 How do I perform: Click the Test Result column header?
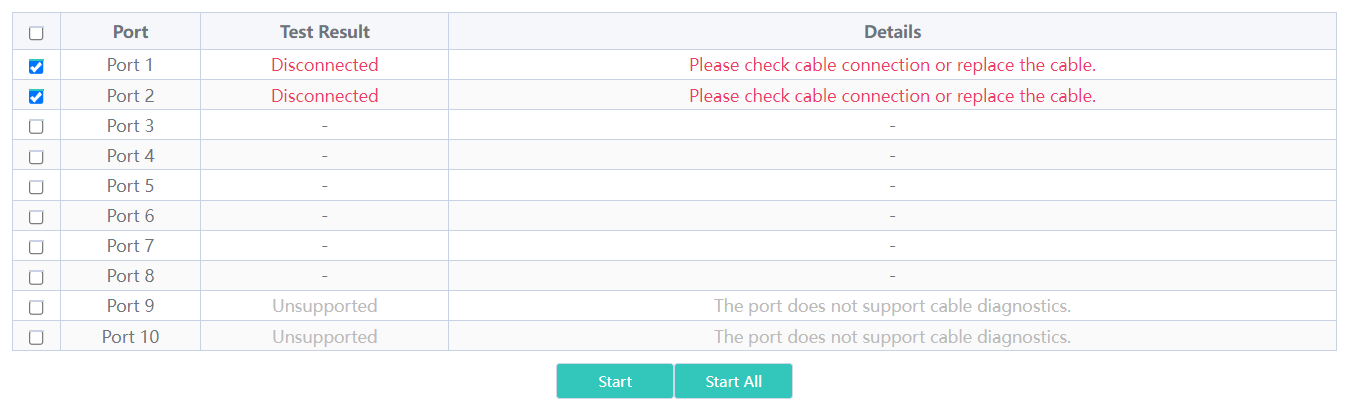[x=325, y=32]
